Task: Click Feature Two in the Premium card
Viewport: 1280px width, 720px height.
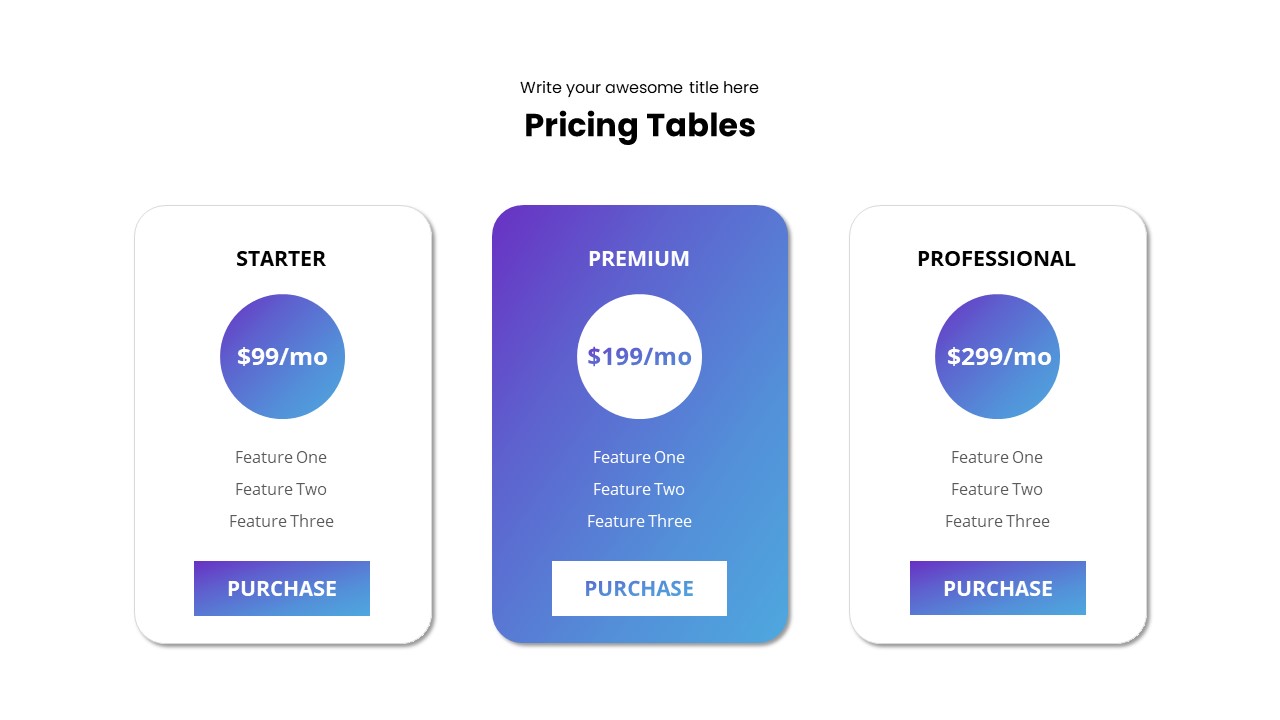Action: pyautogui.click(x=639, y=489)
